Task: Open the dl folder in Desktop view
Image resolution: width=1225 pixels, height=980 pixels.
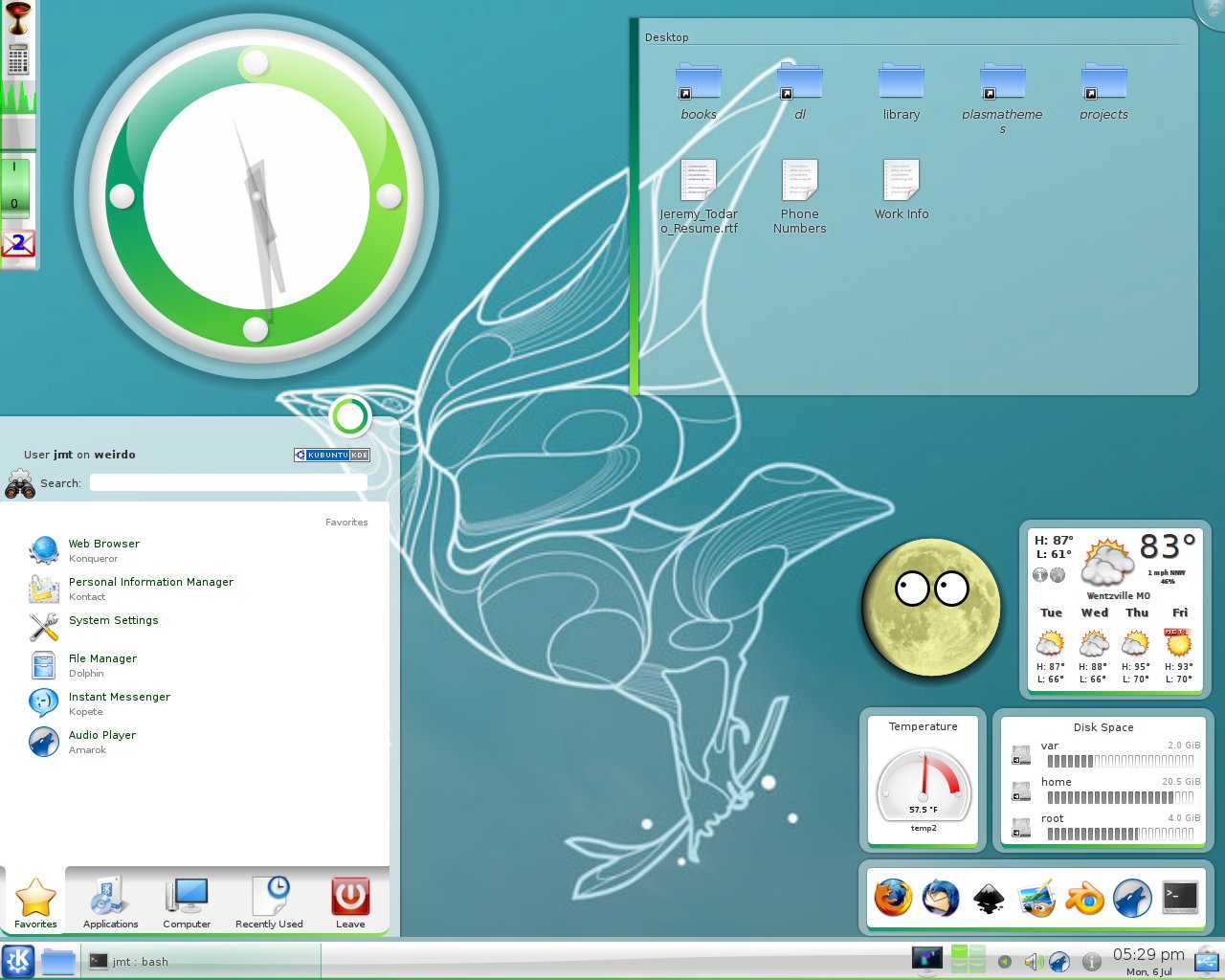Action: pyautogui.click(x=800, y=91)
